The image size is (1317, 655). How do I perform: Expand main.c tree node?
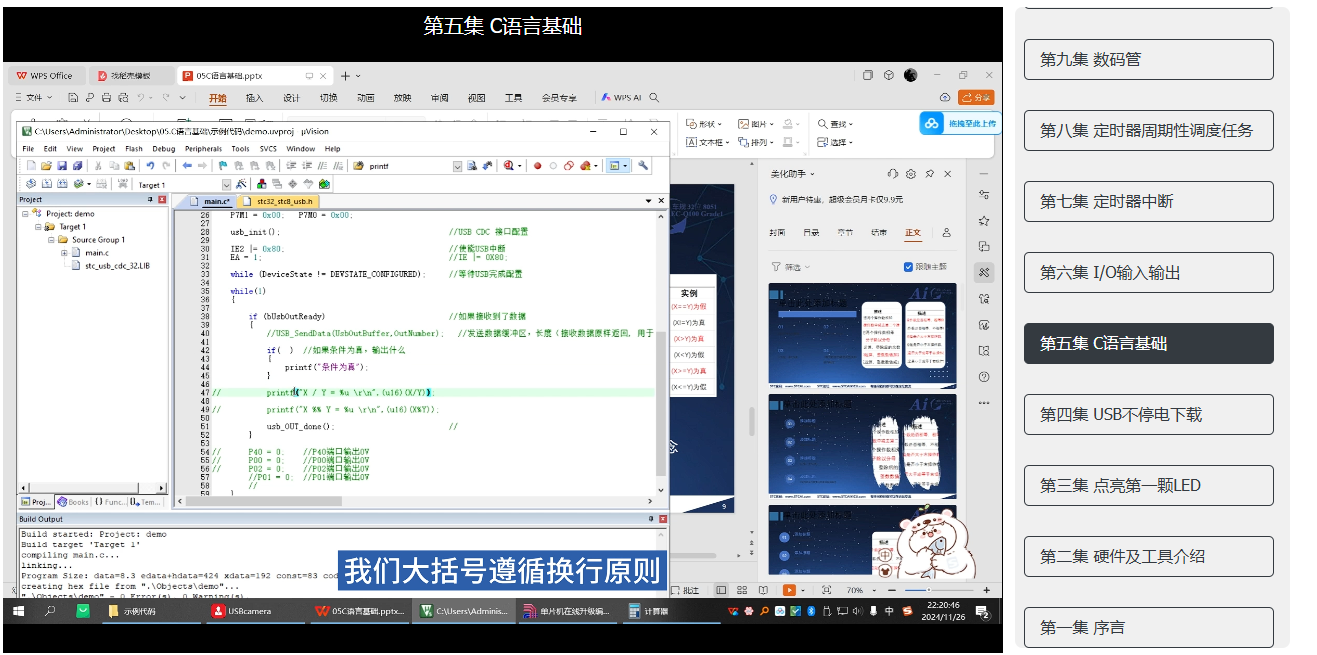[64, 253]
